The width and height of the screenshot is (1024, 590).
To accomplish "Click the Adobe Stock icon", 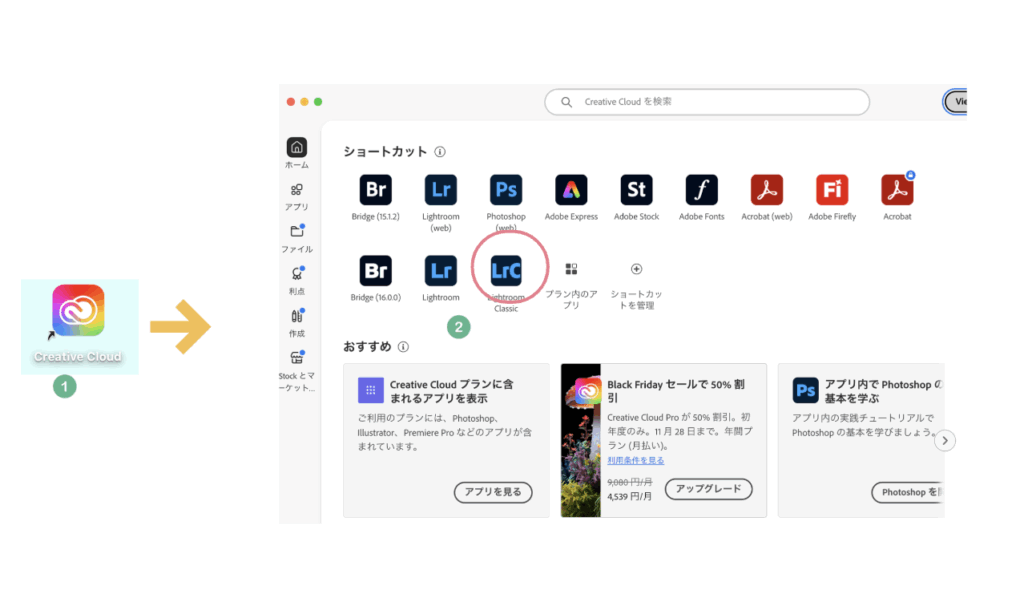I will [x=636, y=190].
